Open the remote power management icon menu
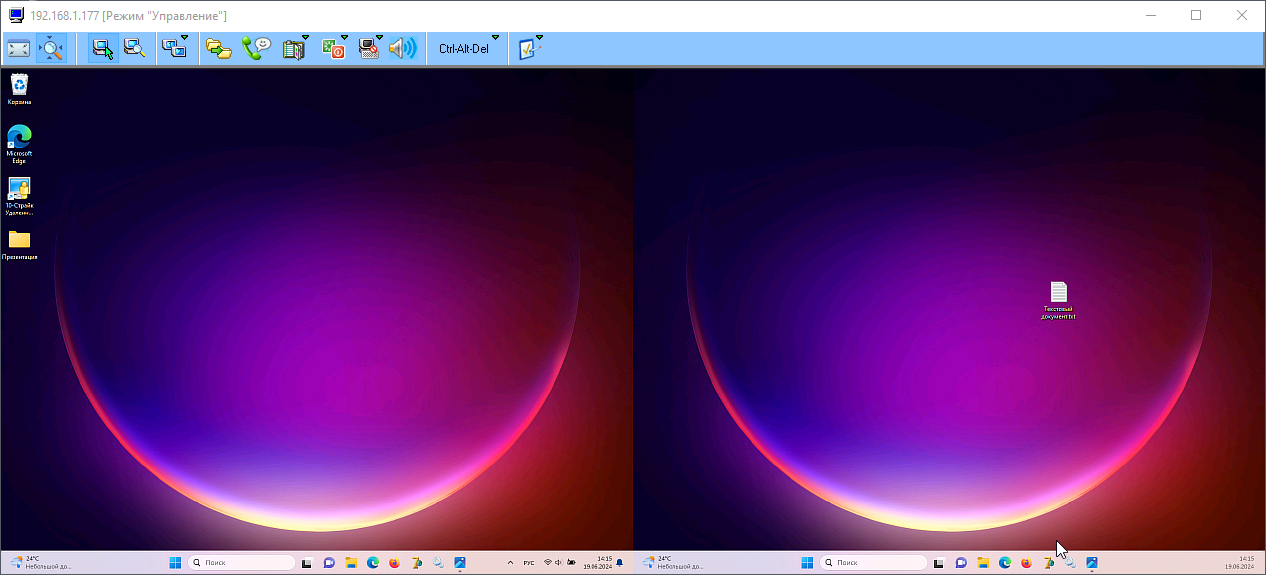The width and height of the screenshot is (1266, 575). point(333,48)
